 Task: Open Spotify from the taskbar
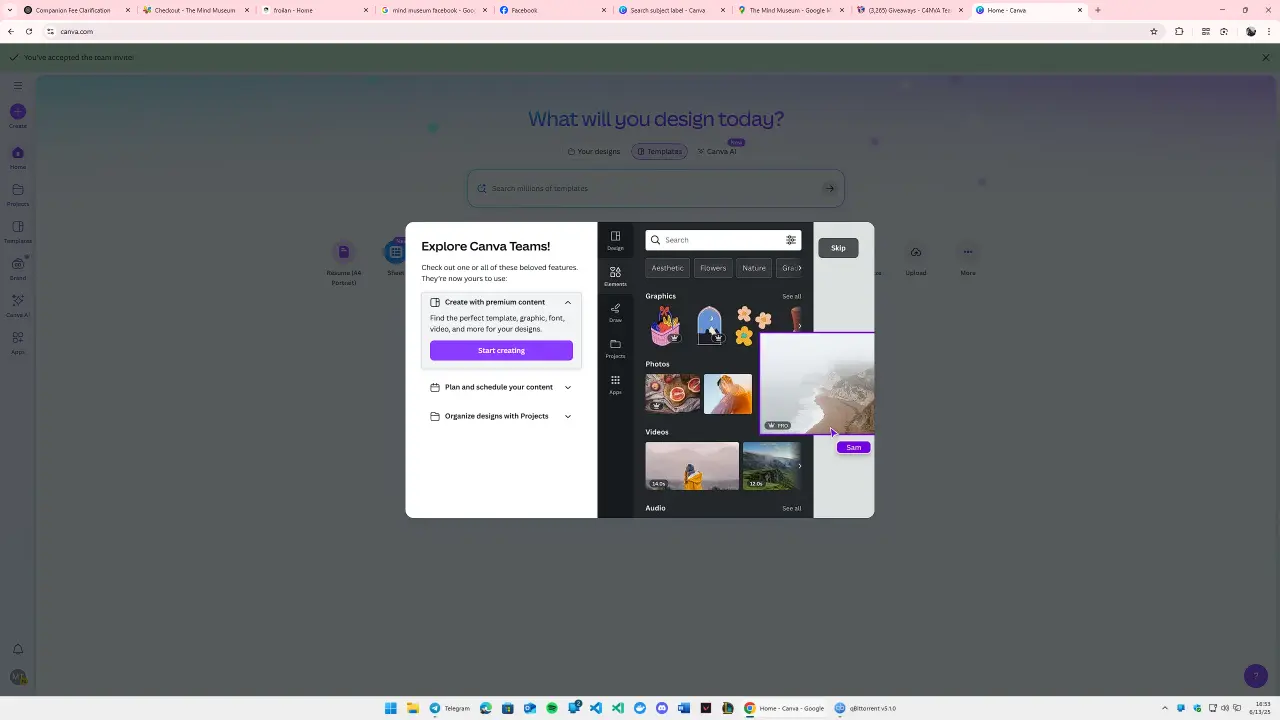[552, 708]
